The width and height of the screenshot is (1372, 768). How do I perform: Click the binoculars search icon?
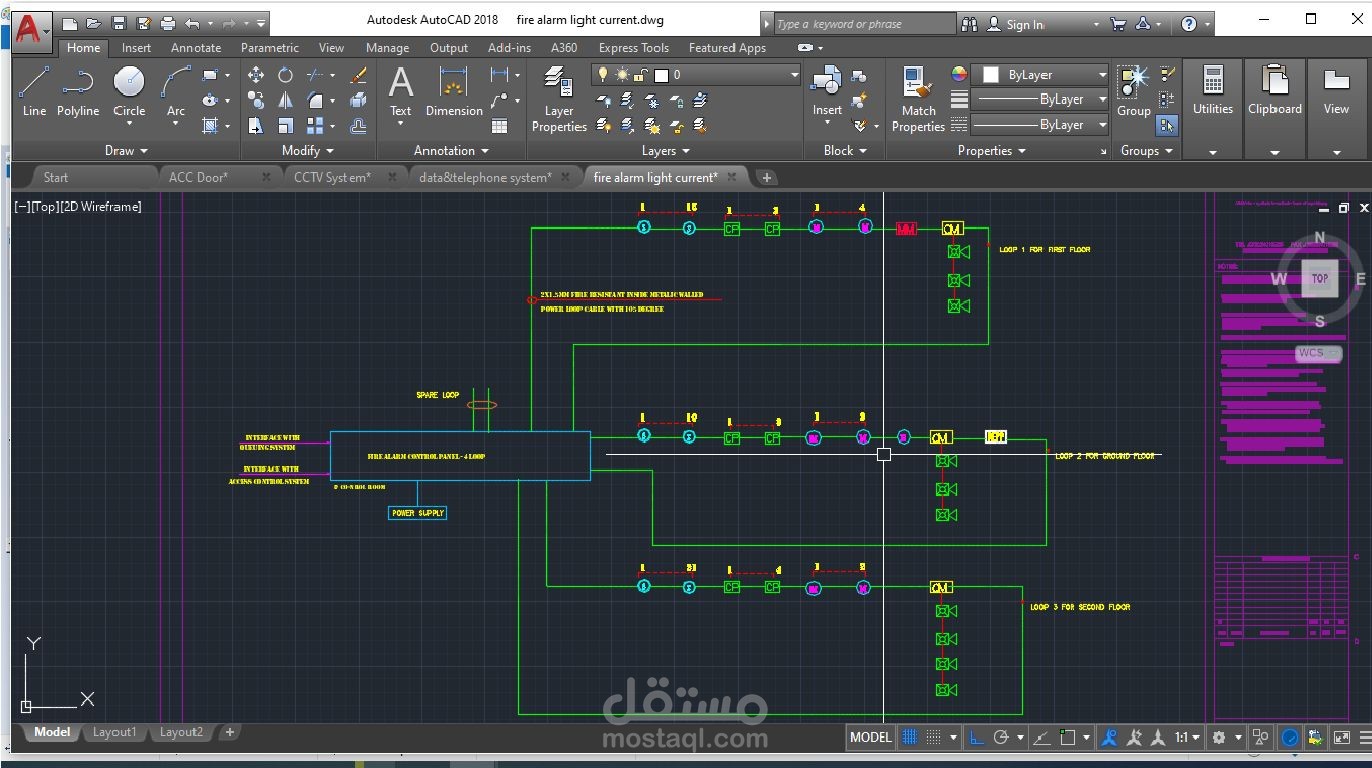969,24
